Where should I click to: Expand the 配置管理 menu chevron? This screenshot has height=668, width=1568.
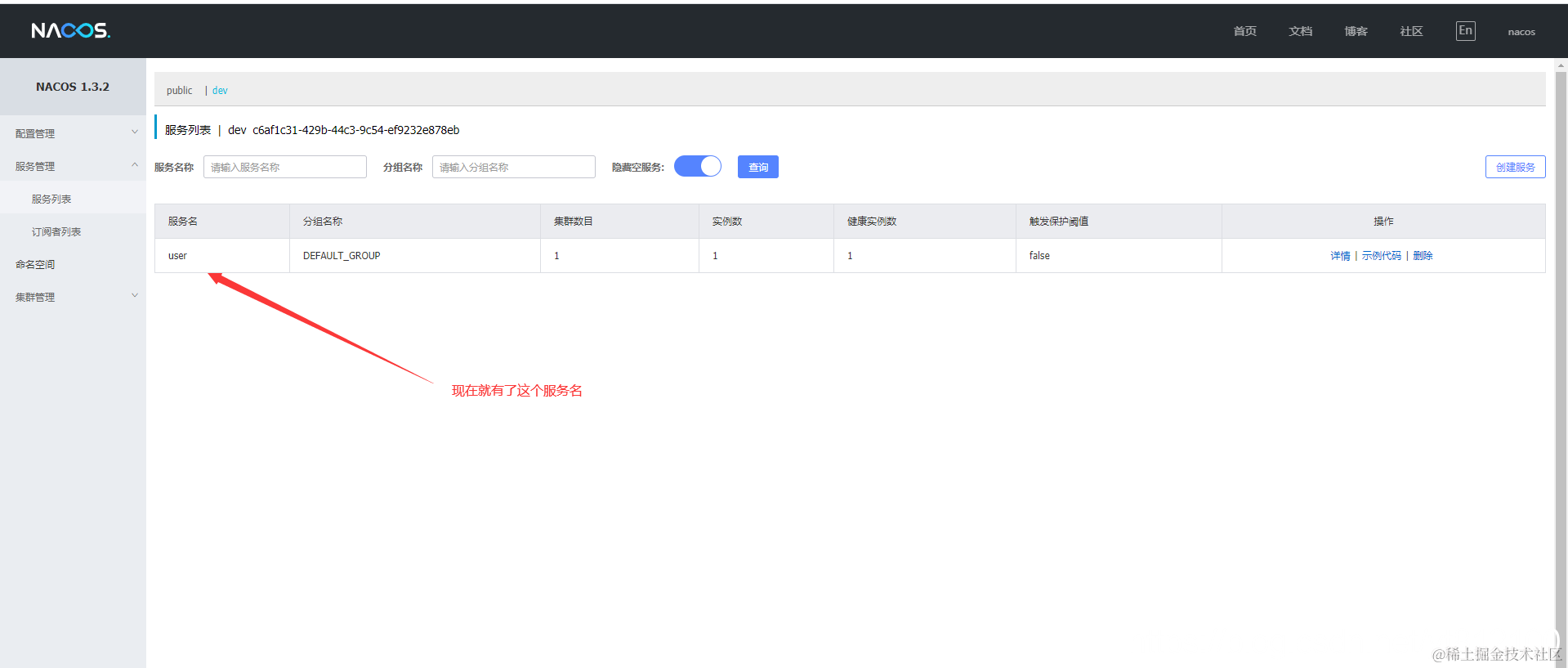135,132
